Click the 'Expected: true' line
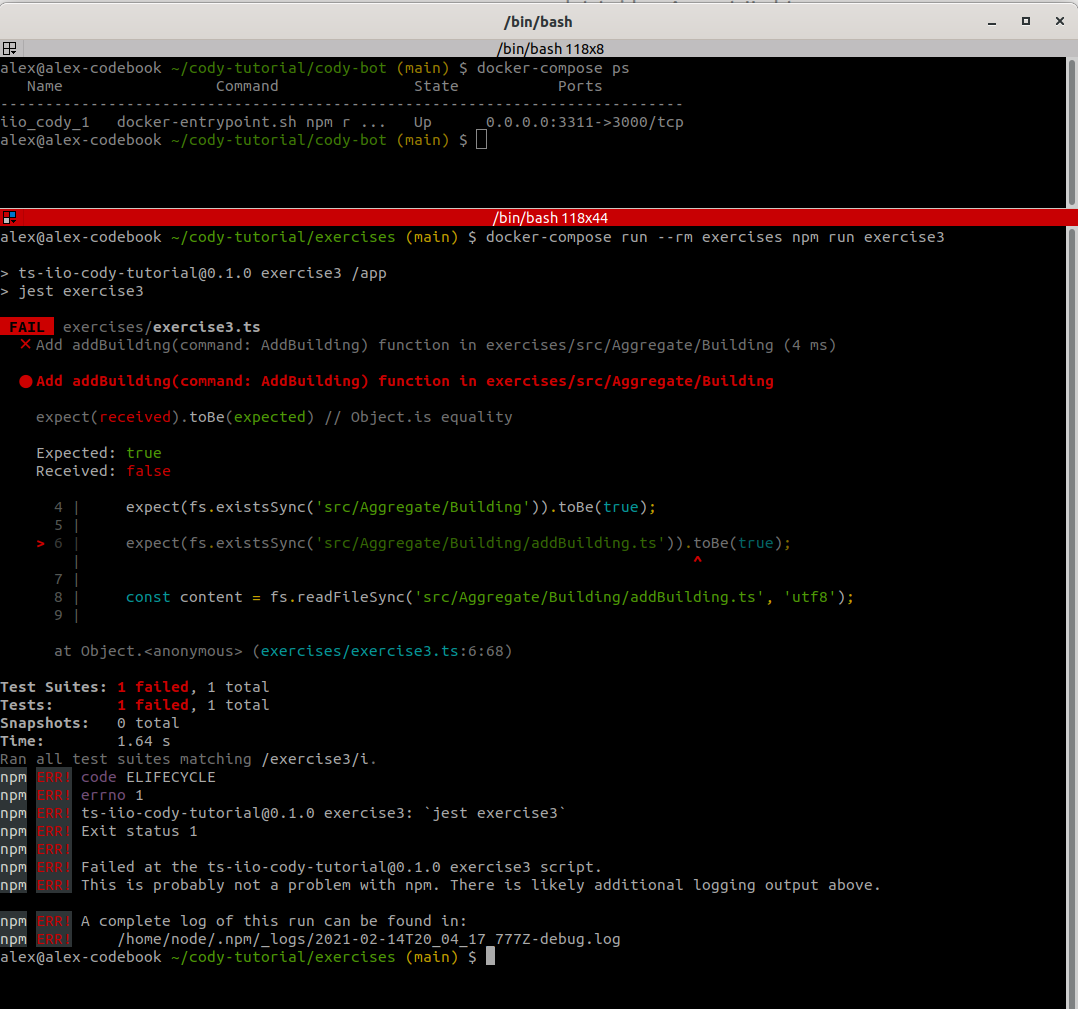Screen dimensions: 1078x1009 point(99,453)
